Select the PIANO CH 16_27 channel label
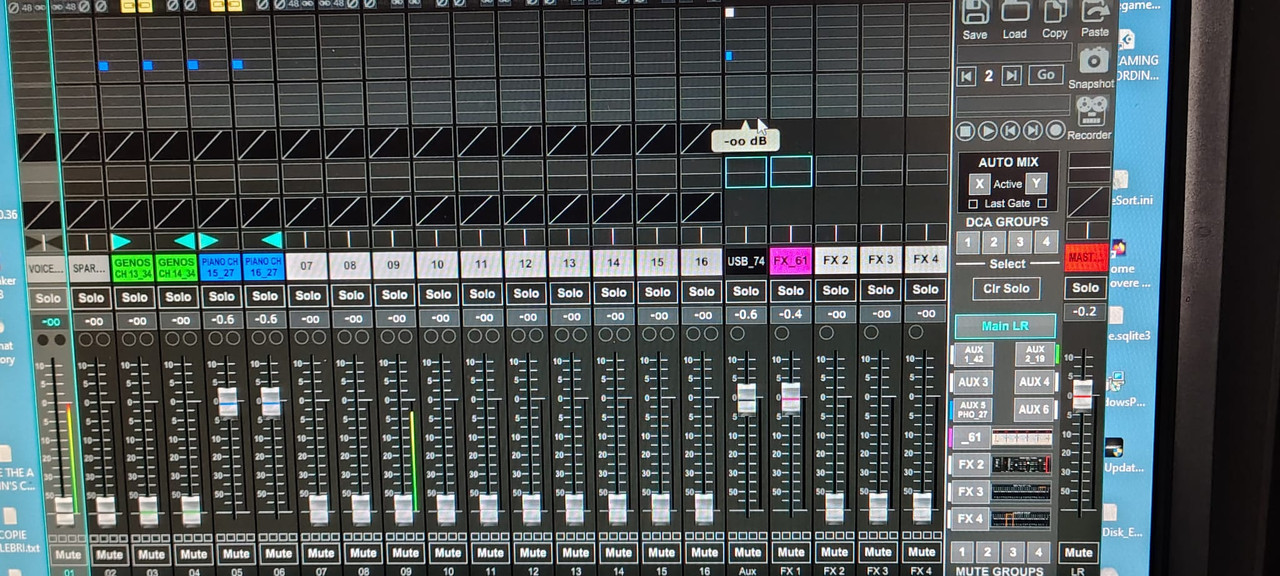 pyautogui.click(x=263, y=266)
